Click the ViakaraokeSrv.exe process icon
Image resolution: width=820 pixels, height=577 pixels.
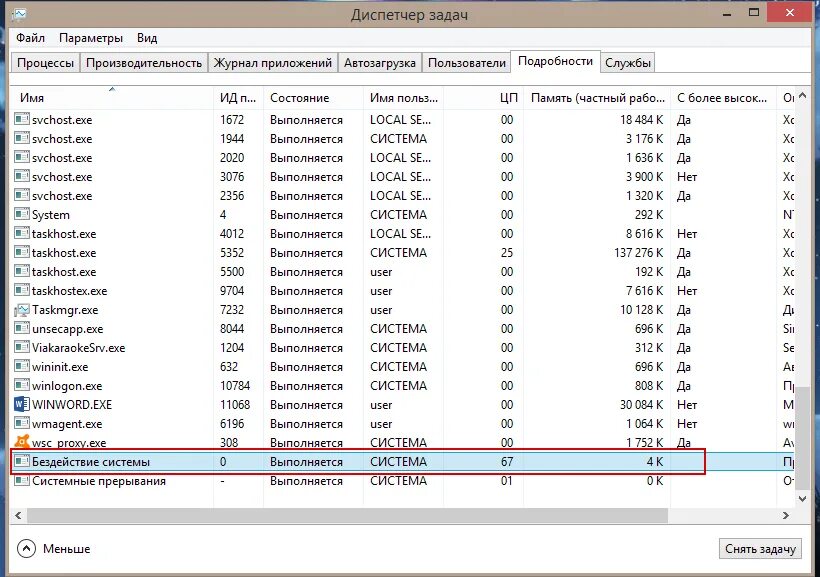[22, 347]
